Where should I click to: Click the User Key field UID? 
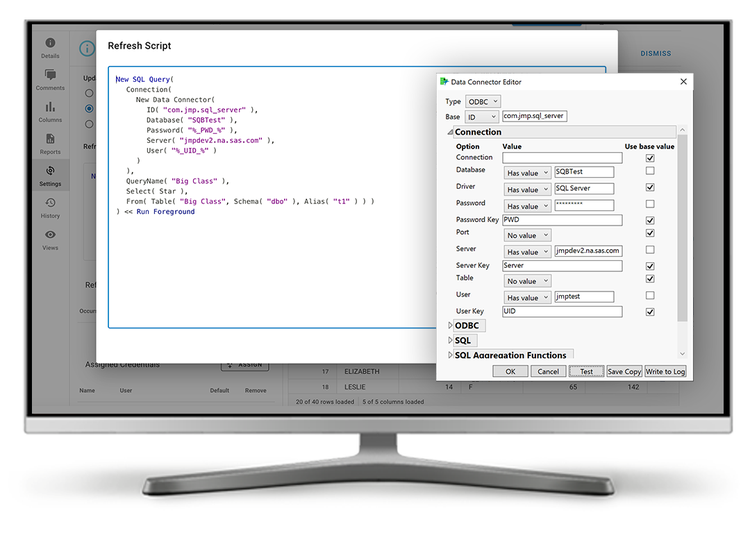562,312
